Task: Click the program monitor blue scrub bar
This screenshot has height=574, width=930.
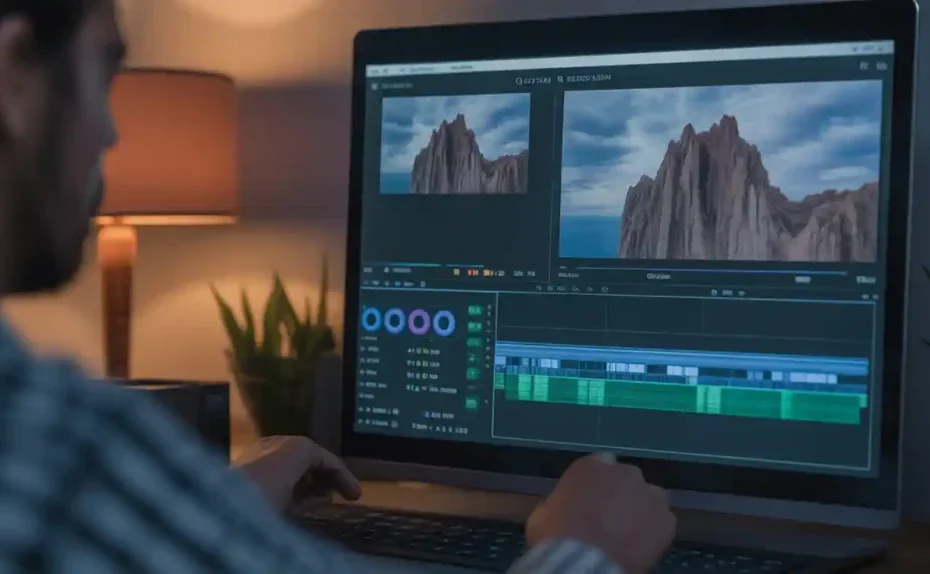Action: 711,270
